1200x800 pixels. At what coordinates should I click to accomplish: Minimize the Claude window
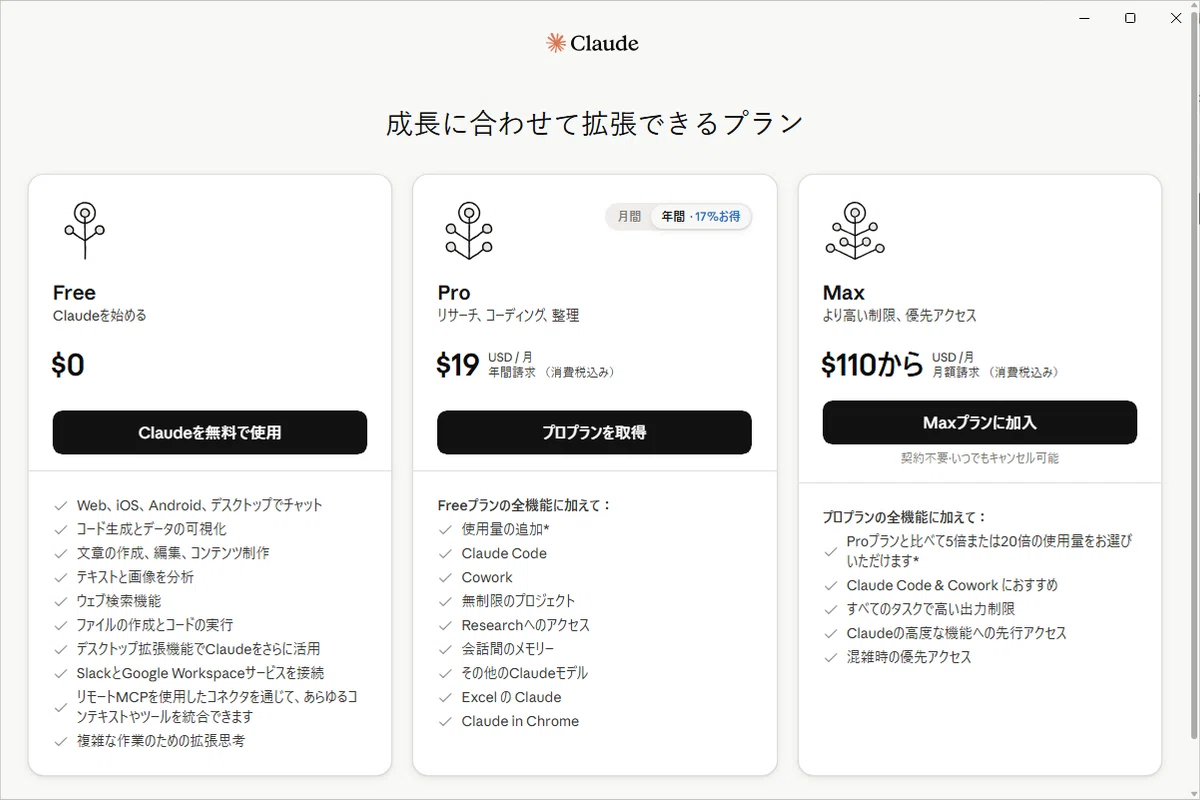pos(1084,18)
